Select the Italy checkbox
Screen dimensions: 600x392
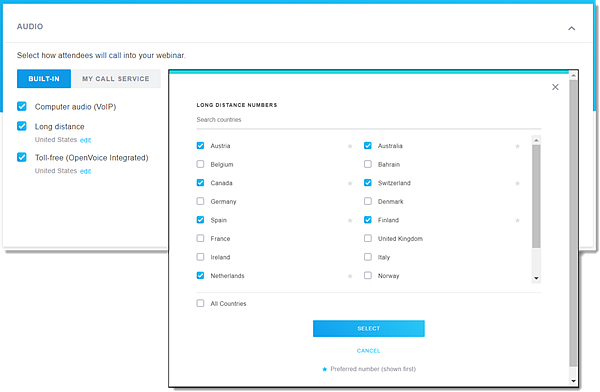tap(368, 257)
